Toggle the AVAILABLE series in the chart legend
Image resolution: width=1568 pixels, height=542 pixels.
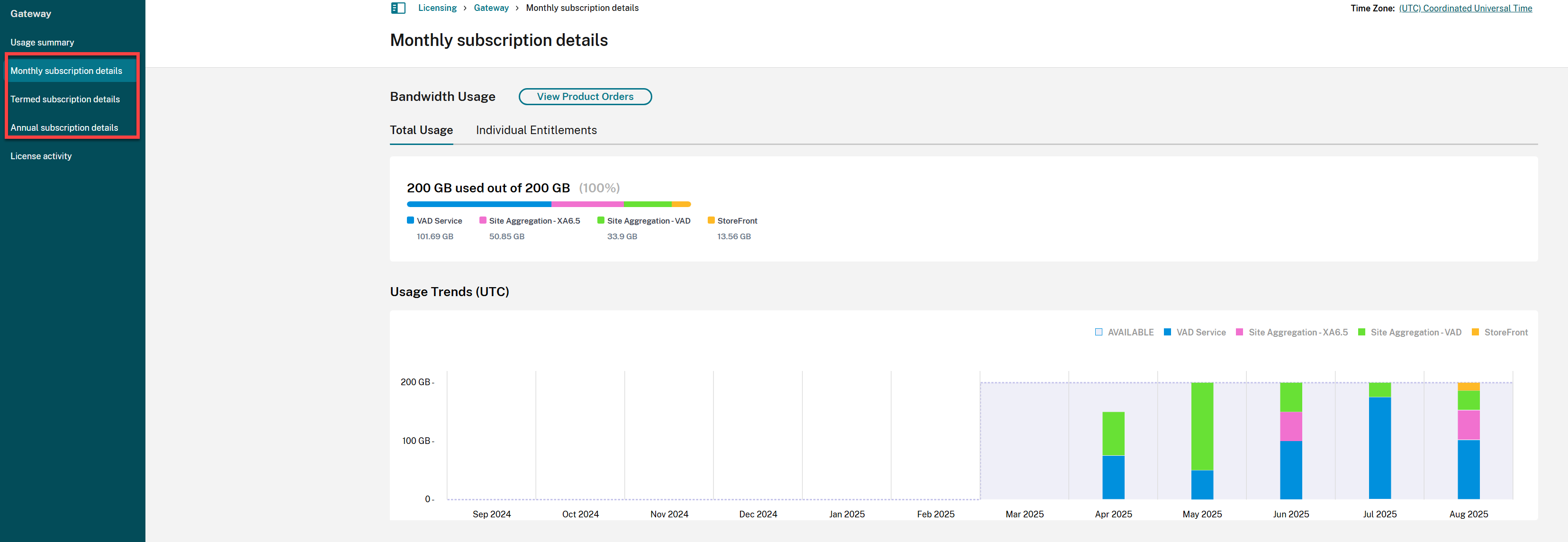(x=1124, y=332)
